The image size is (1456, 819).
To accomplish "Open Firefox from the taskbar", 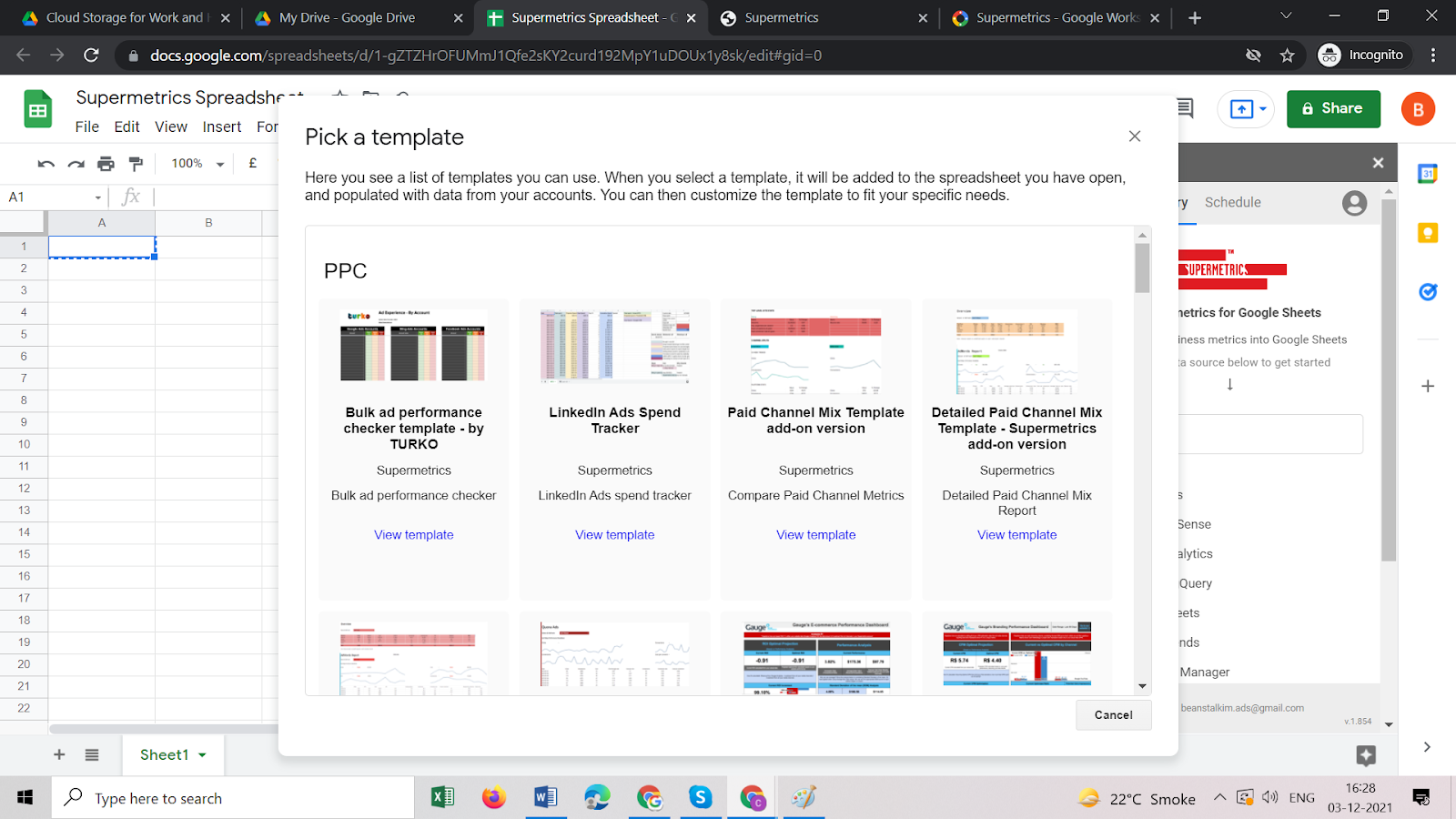I will pyautogui.click(x=494, y=798).
